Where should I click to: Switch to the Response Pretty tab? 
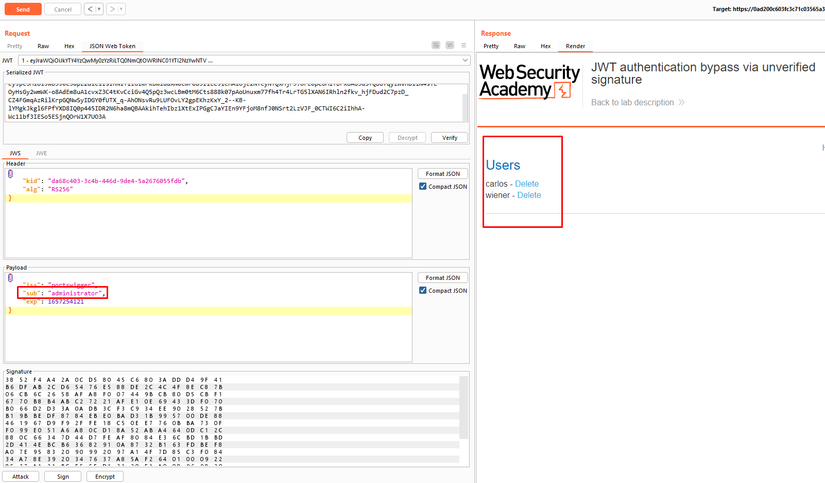tap(491, 46)
